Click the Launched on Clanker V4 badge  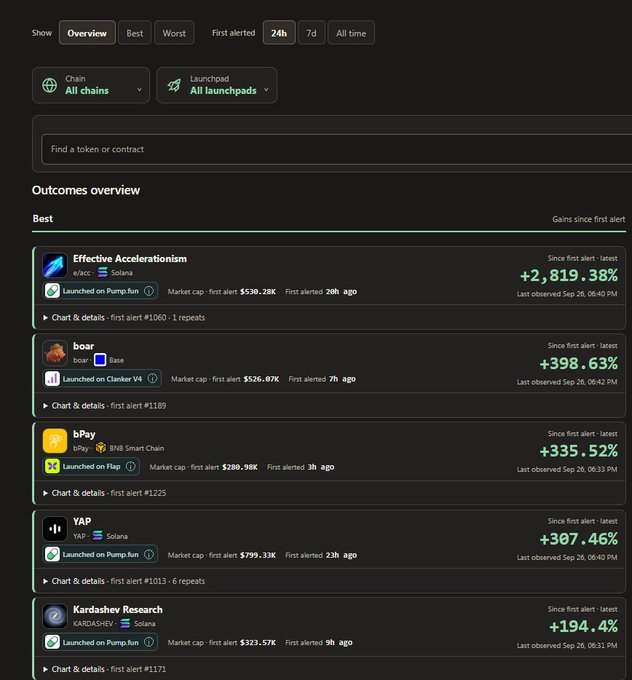[x=102, y=379]
